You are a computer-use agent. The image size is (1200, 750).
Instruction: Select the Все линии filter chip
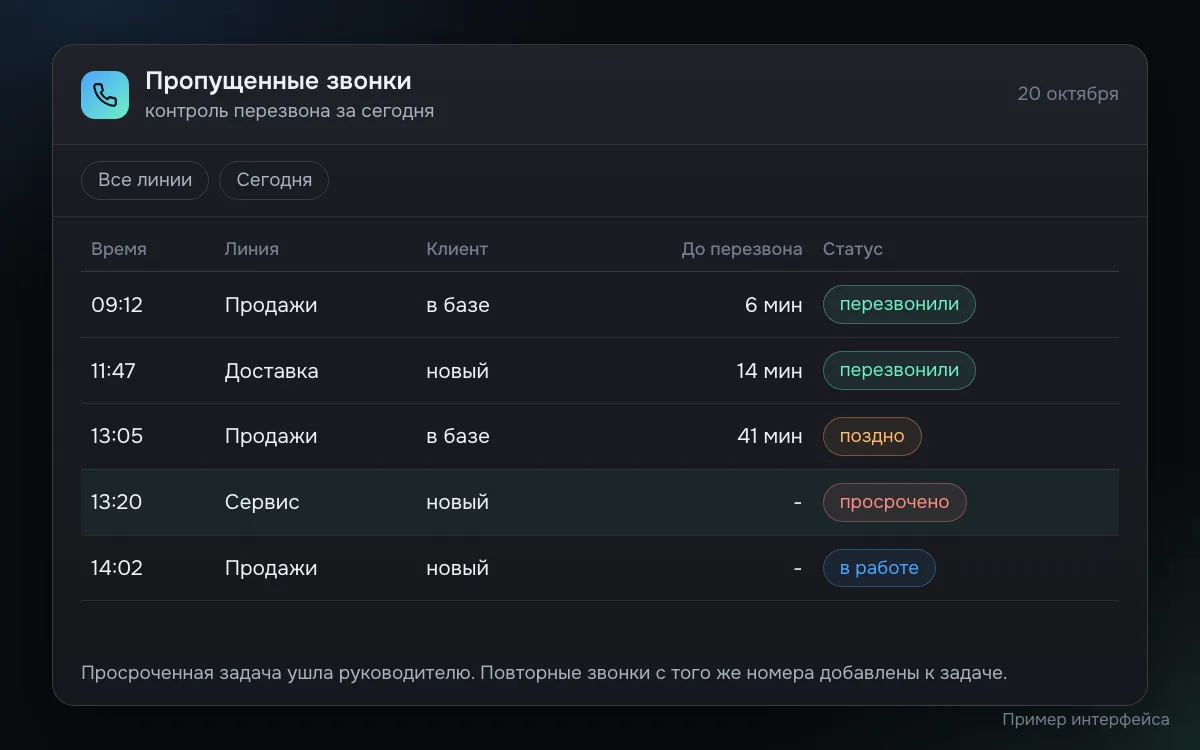[x=145, y=180]
